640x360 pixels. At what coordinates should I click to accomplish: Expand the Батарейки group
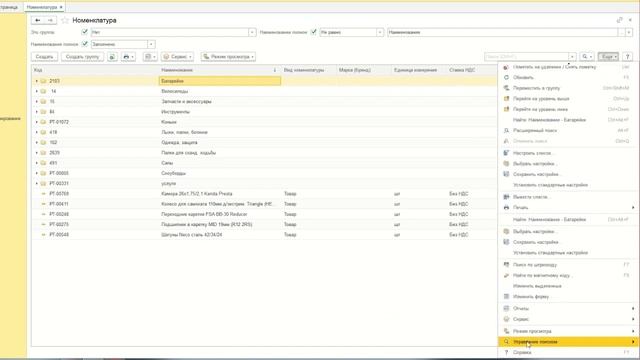pyautogui.click(x=37, y=81)
